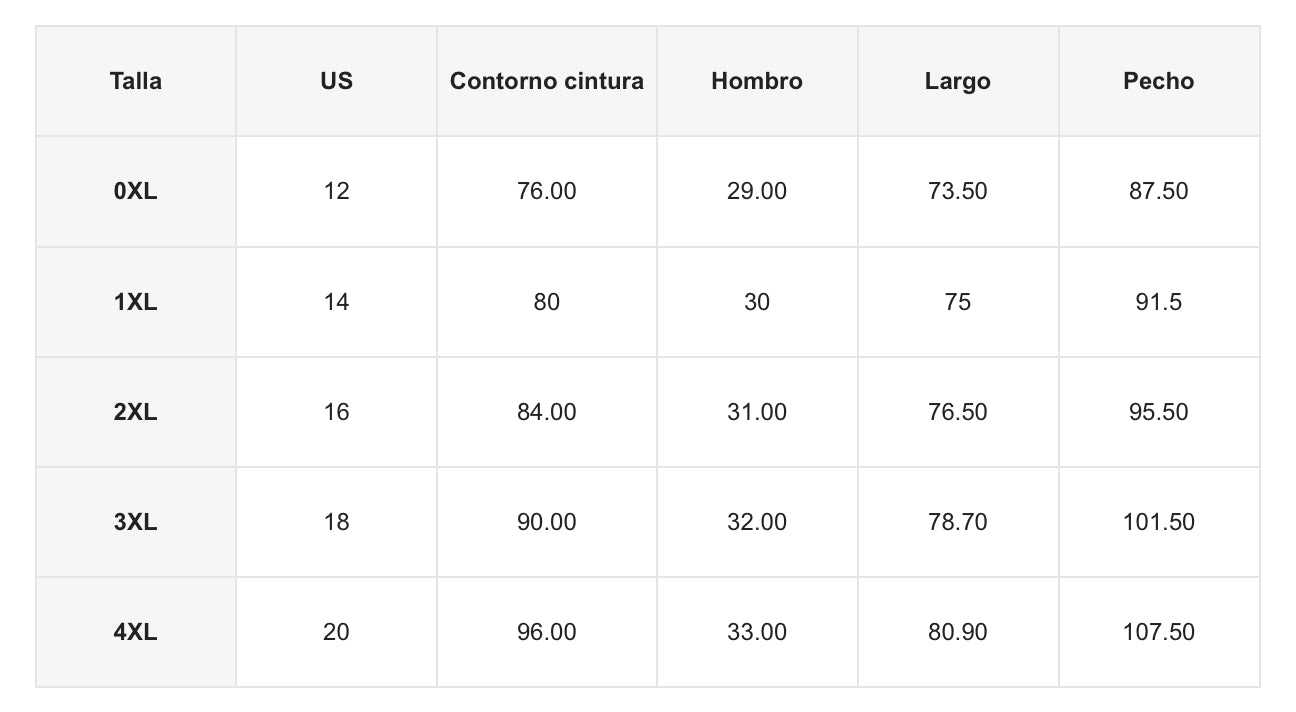Select the 1XL size row label
Screen dimensions: 1296x712
coord(136,301)
